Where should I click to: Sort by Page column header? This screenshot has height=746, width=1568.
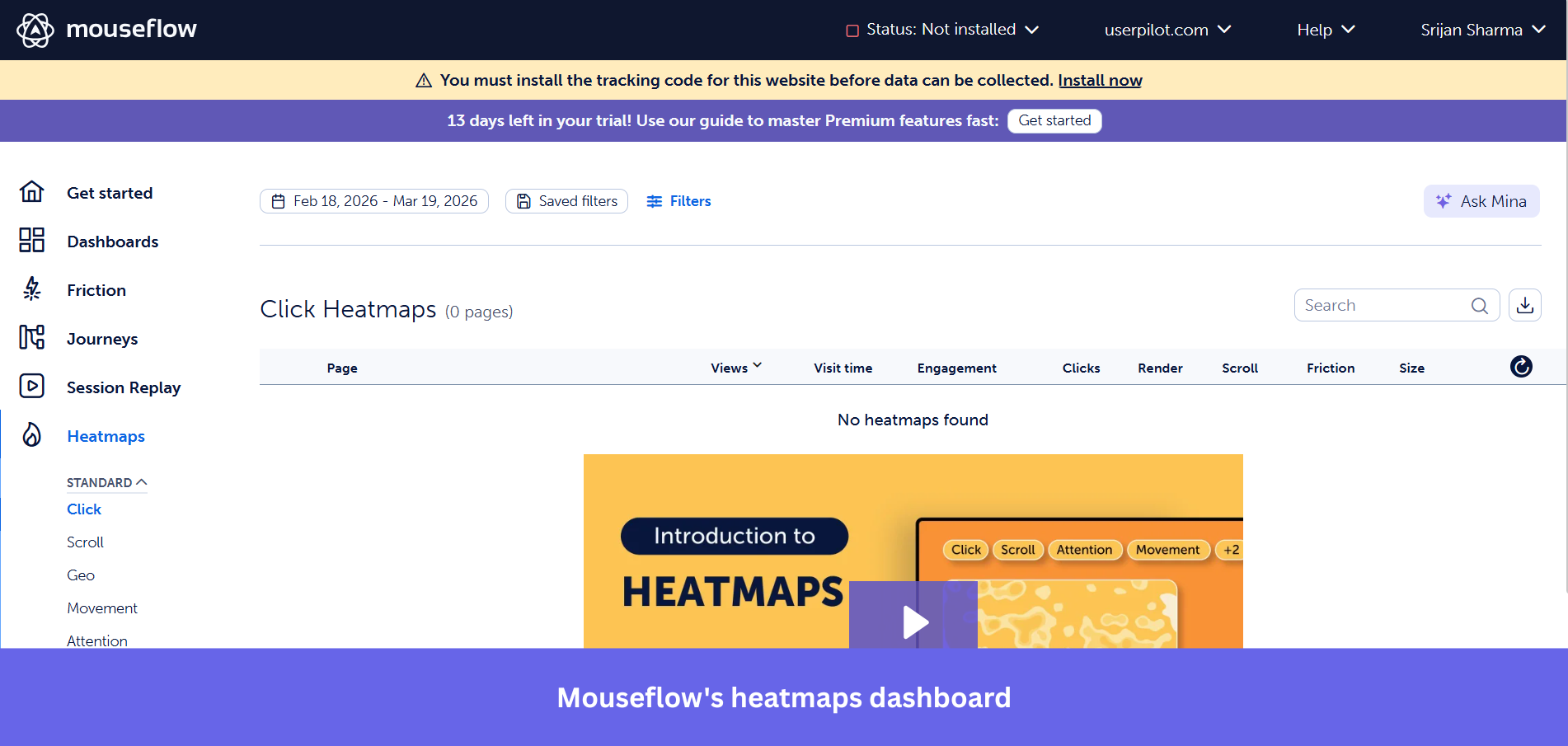pyautogui.click(x=342, y=368)
